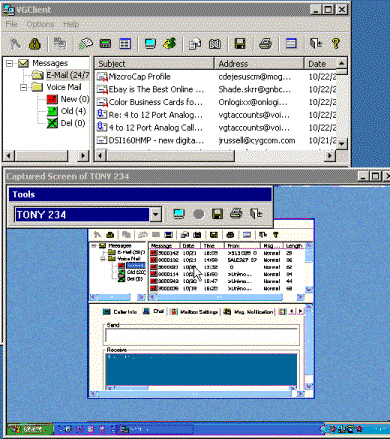The height and width of the screenshot is (439, 390).
Task: Click the floppy save icon in Tools panel
Action: [217, 214]
